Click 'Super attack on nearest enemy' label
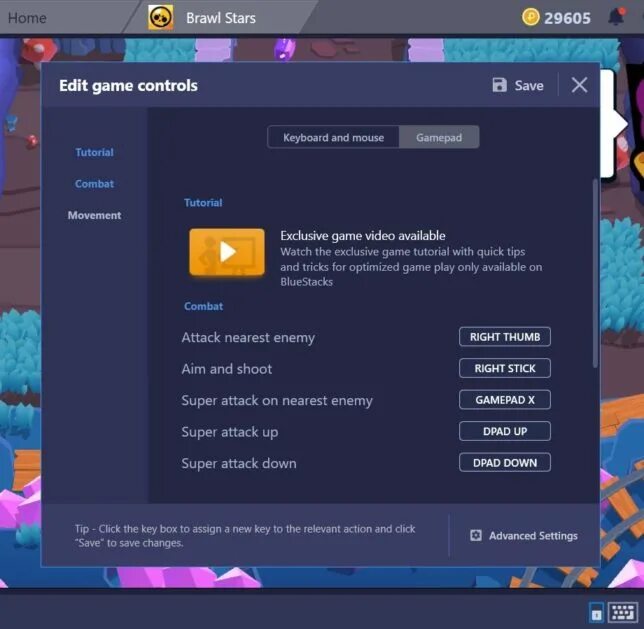 coord(277,401)
